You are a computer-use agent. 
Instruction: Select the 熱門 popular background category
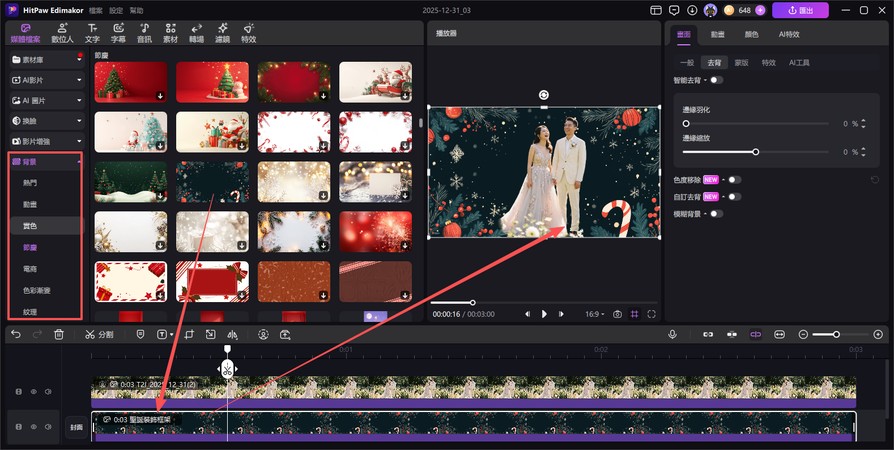pyautogui.click(x=30, y=183)
